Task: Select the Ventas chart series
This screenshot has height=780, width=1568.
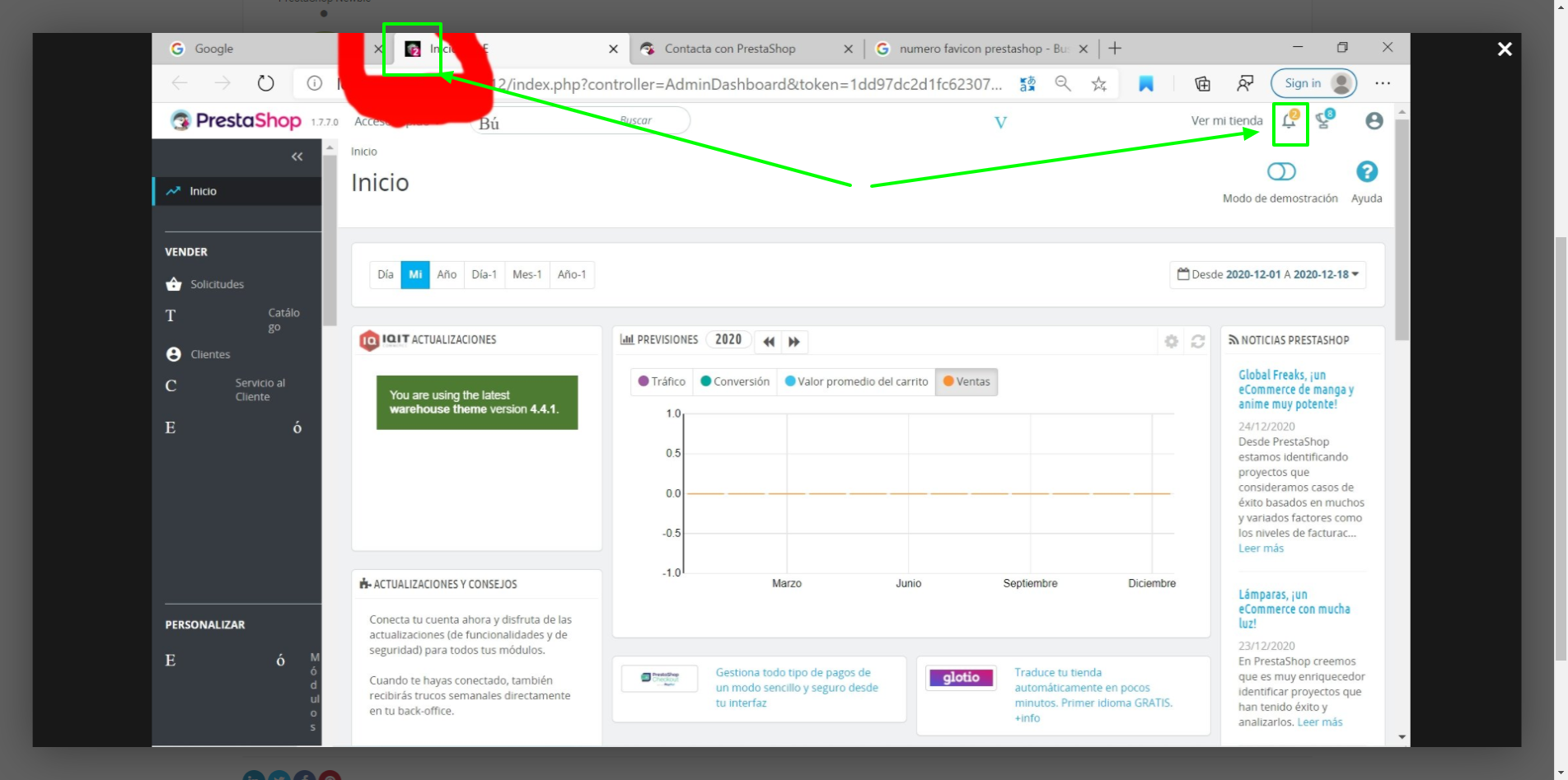Action: point(967,381)
